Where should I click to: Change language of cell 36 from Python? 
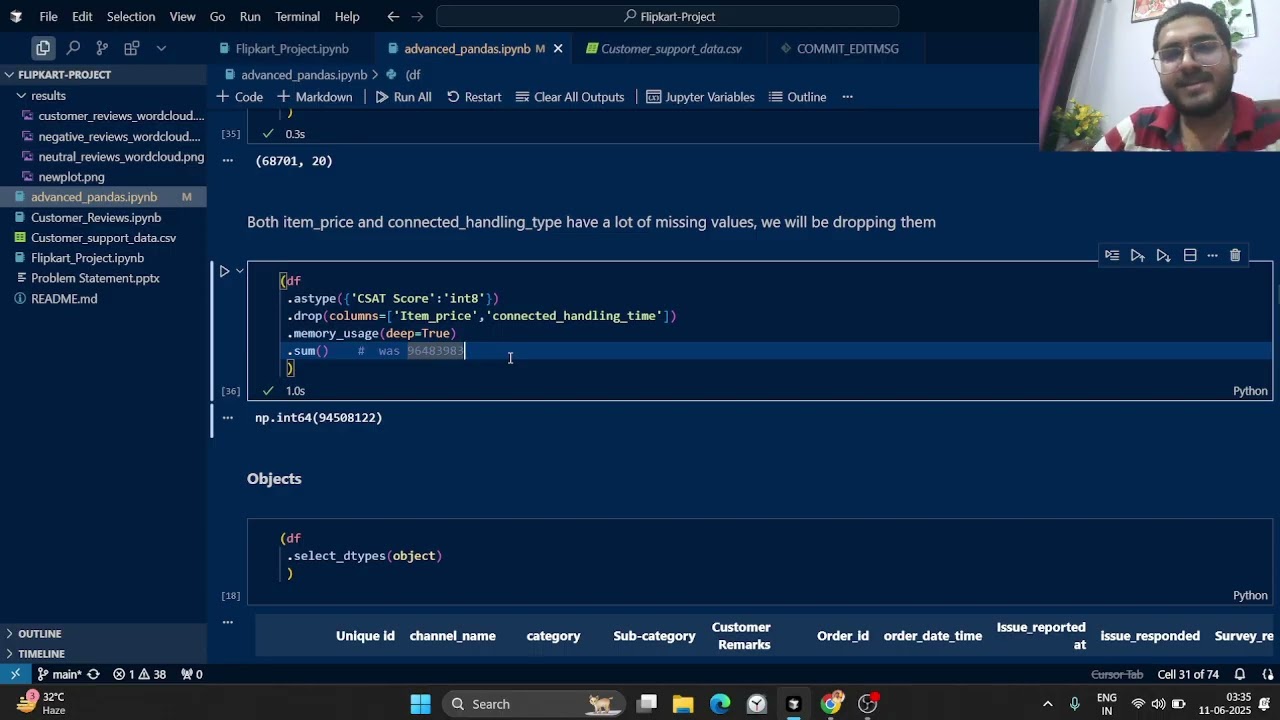tap(1250, 391)
